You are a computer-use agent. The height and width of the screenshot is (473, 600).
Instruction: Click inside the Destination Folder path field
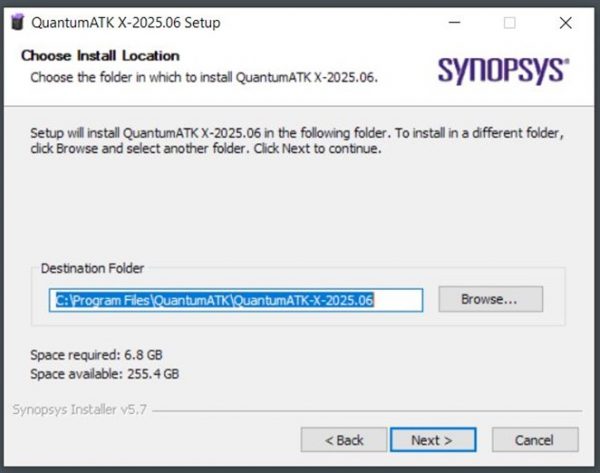(x=236, y=300)
